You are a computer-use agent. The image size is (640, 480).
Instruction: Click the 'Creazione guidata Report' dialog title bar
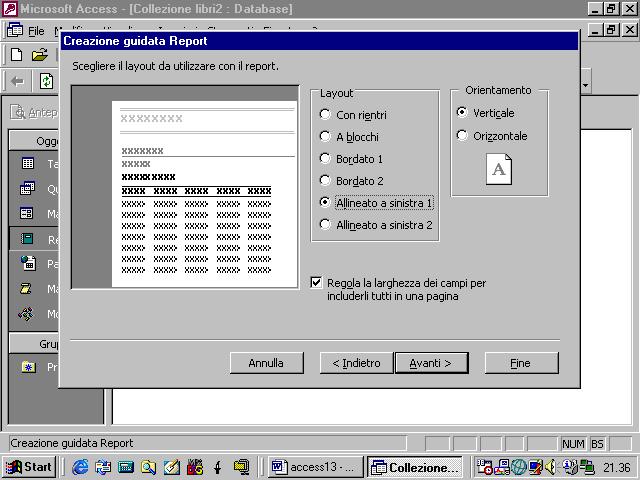[319, 41]
